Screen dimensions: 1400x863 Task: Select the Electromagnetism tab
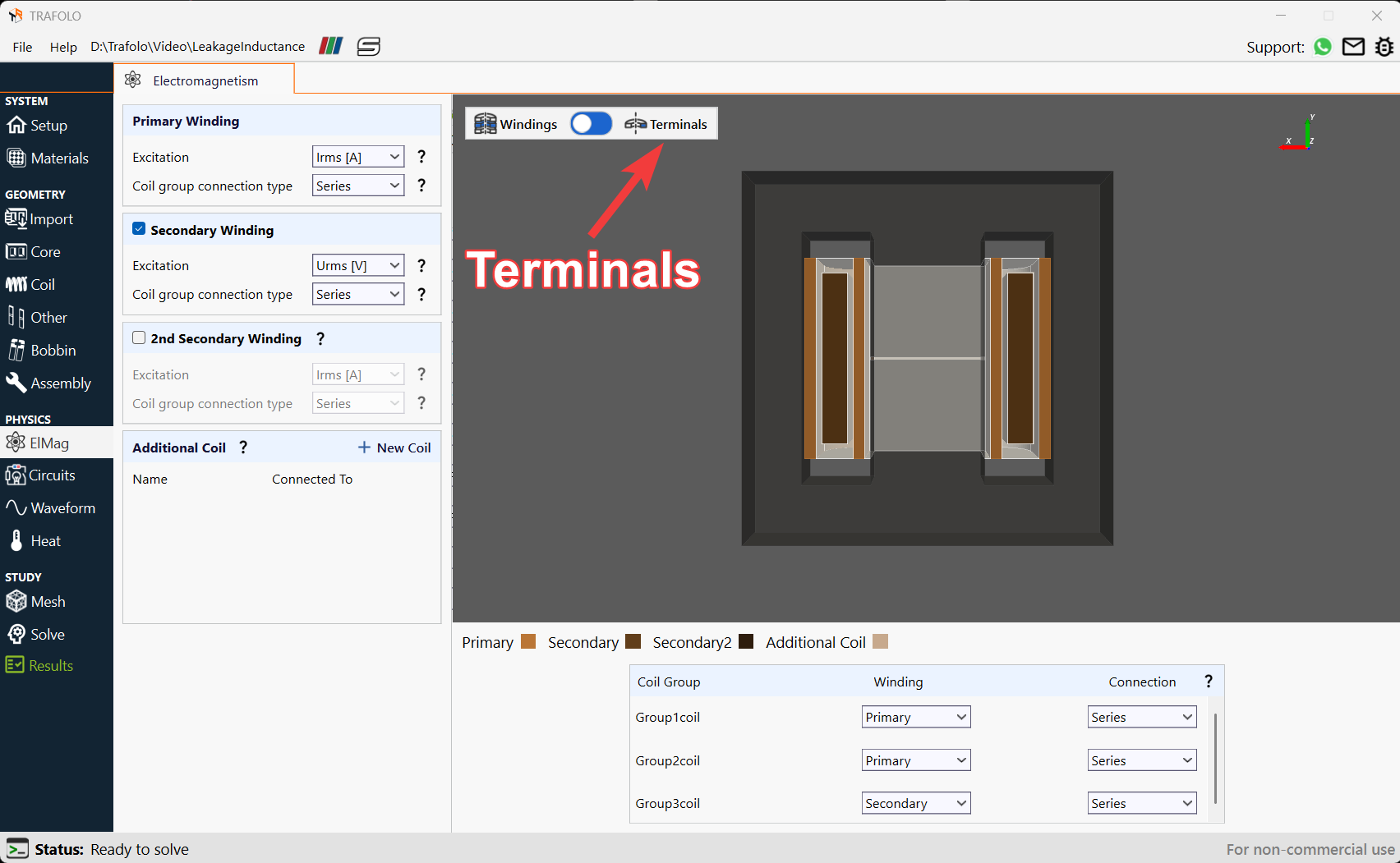coord(204,80)
